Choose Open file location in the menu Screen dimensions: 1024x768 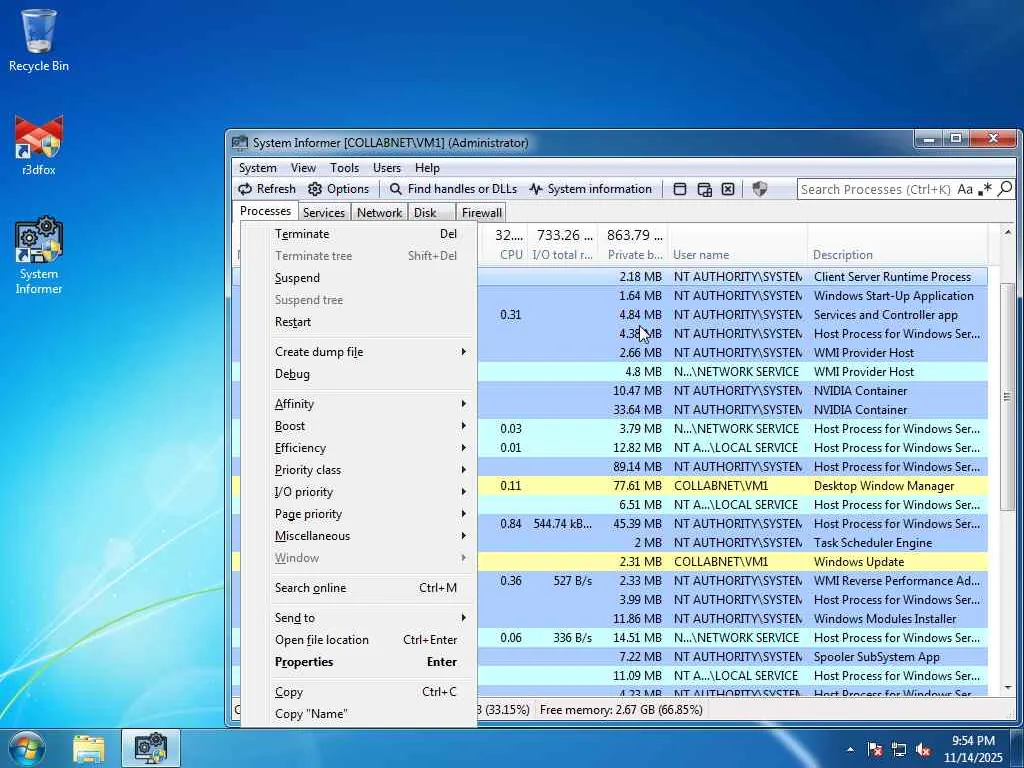click(359, 639)
